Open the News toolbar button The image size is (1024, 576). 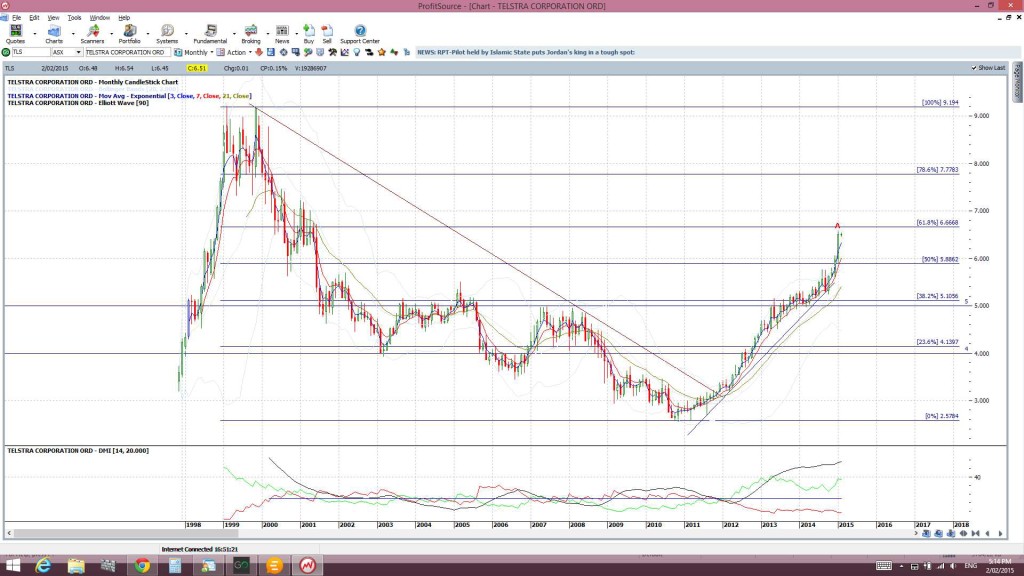282,34
